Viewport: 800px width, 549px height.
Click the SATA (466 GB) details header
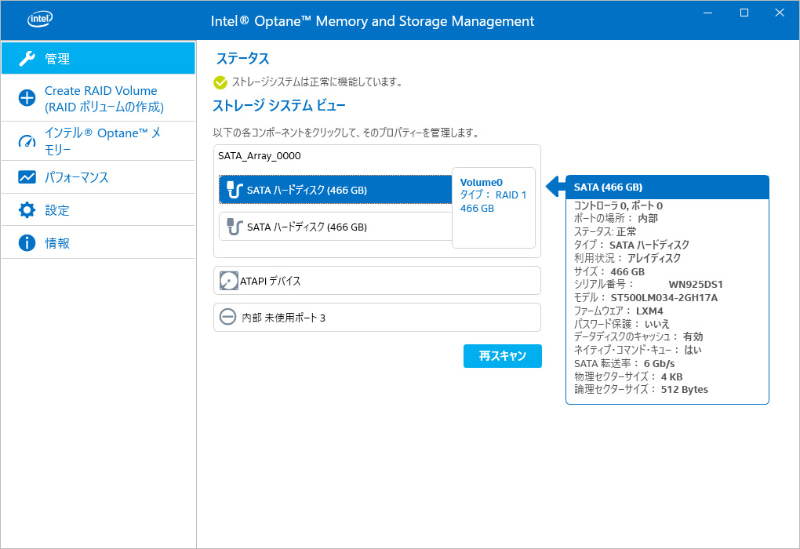click(667, 187)
